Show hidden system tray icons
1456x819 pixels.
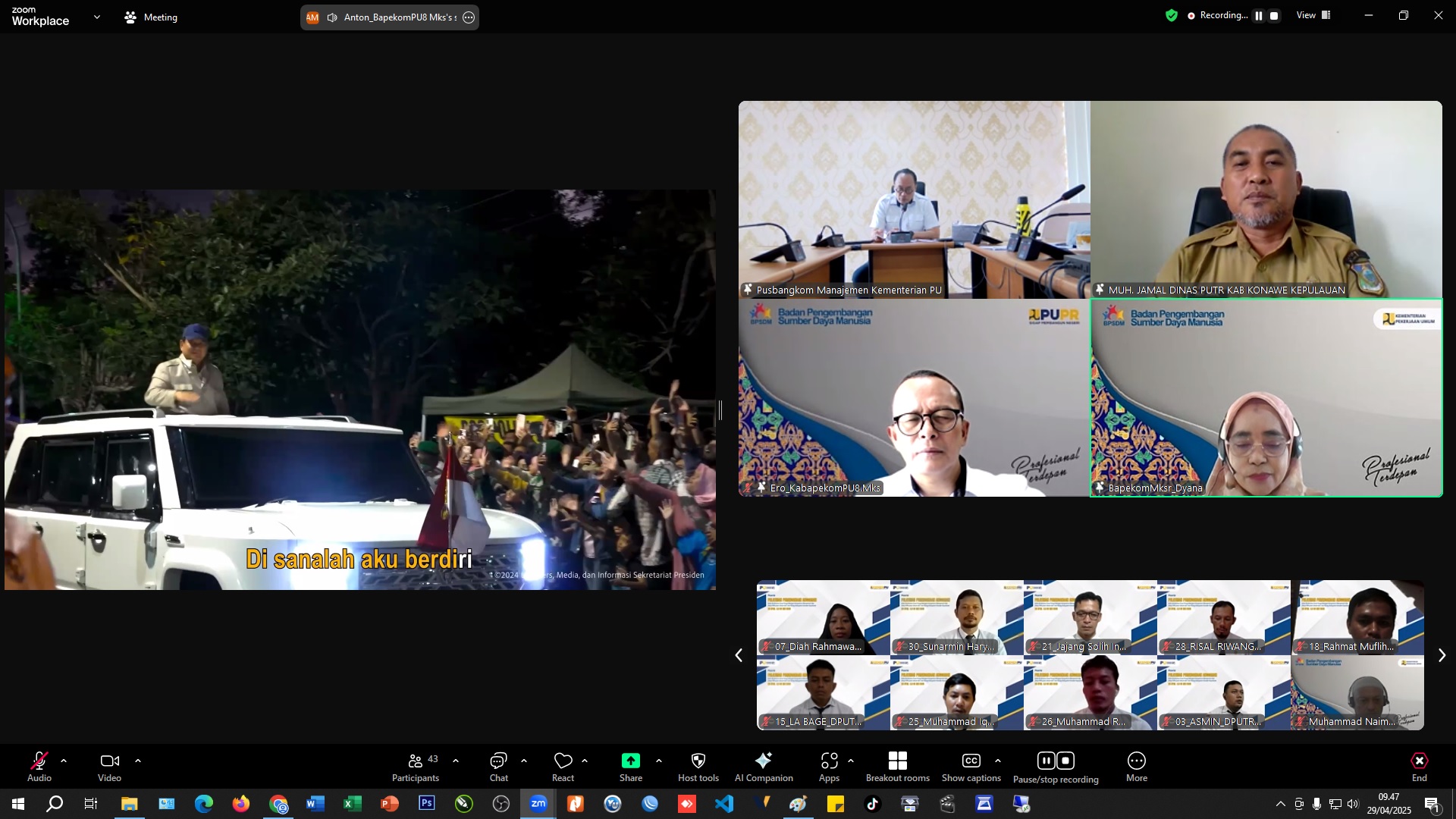(x=1280, y=804)
